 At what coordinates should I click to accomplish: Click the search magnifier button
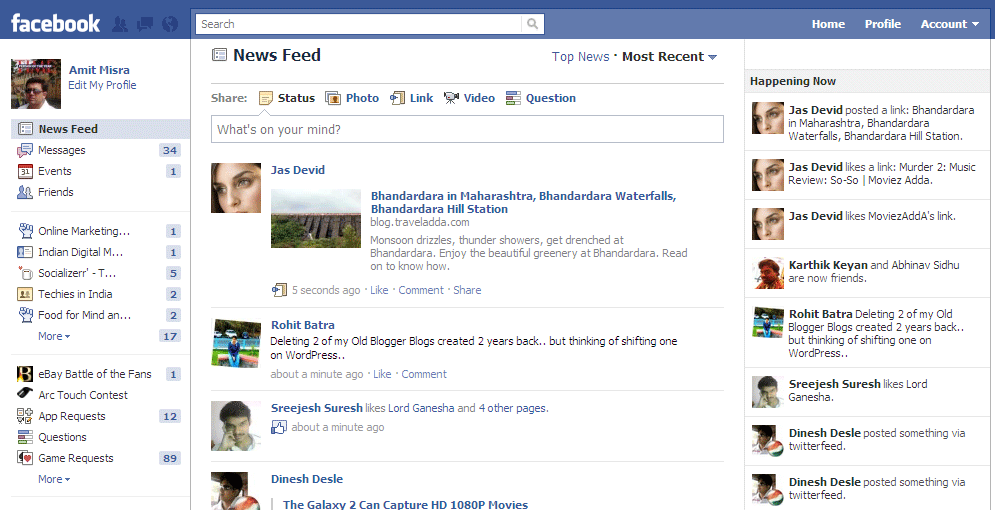(x=533, y=24)
